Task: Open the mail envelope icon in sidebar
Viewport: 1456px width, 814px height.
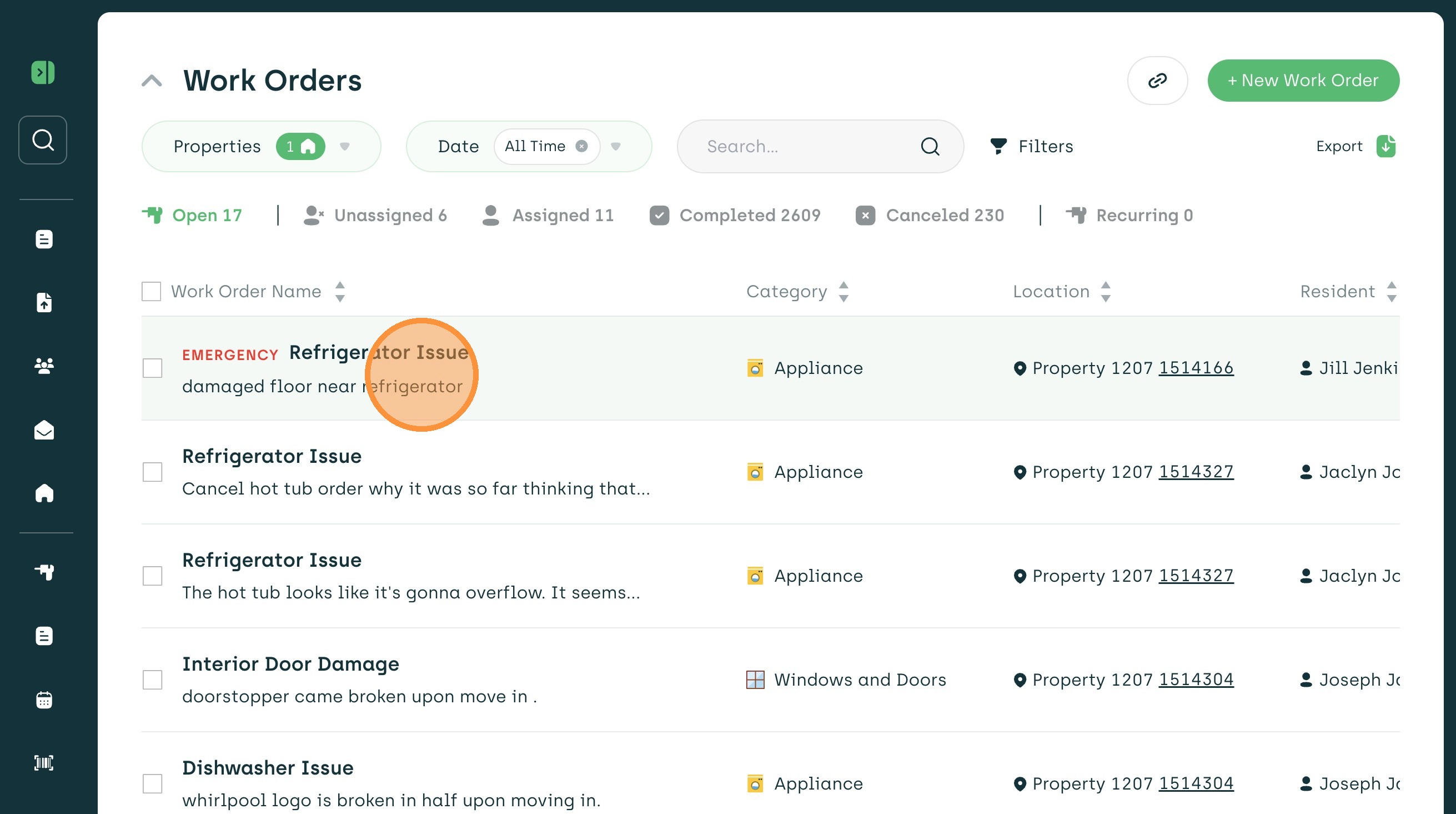Action: pyautogui.click(x=43, y=430)
